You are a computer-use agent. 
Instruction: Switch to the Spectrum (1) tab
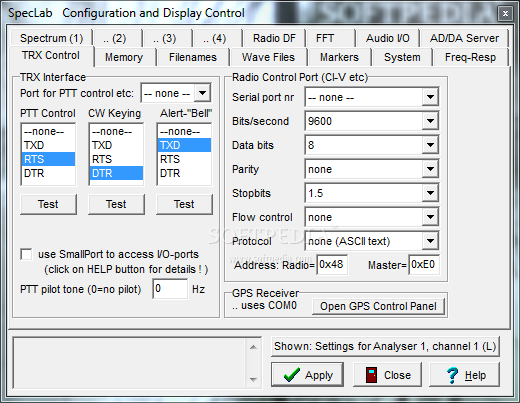(51, 38)
